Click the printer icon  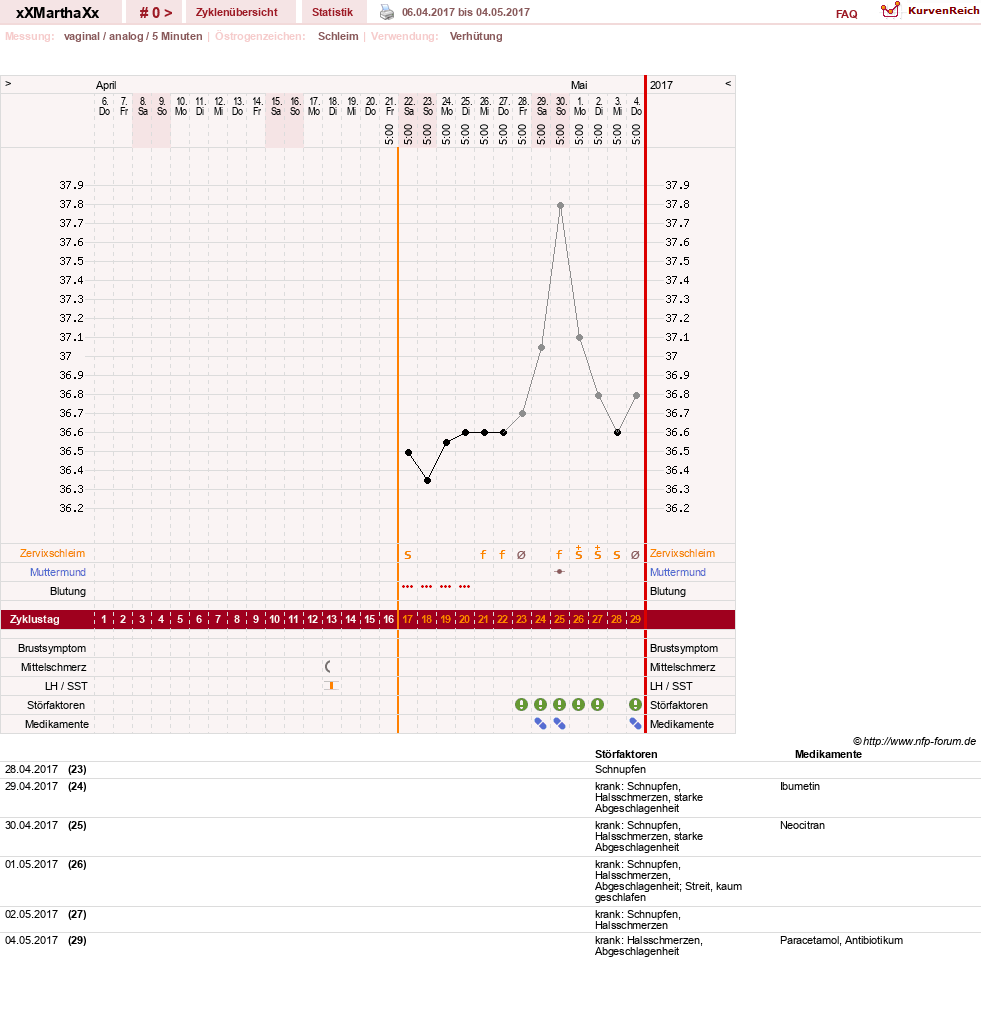tap(387, 12)
